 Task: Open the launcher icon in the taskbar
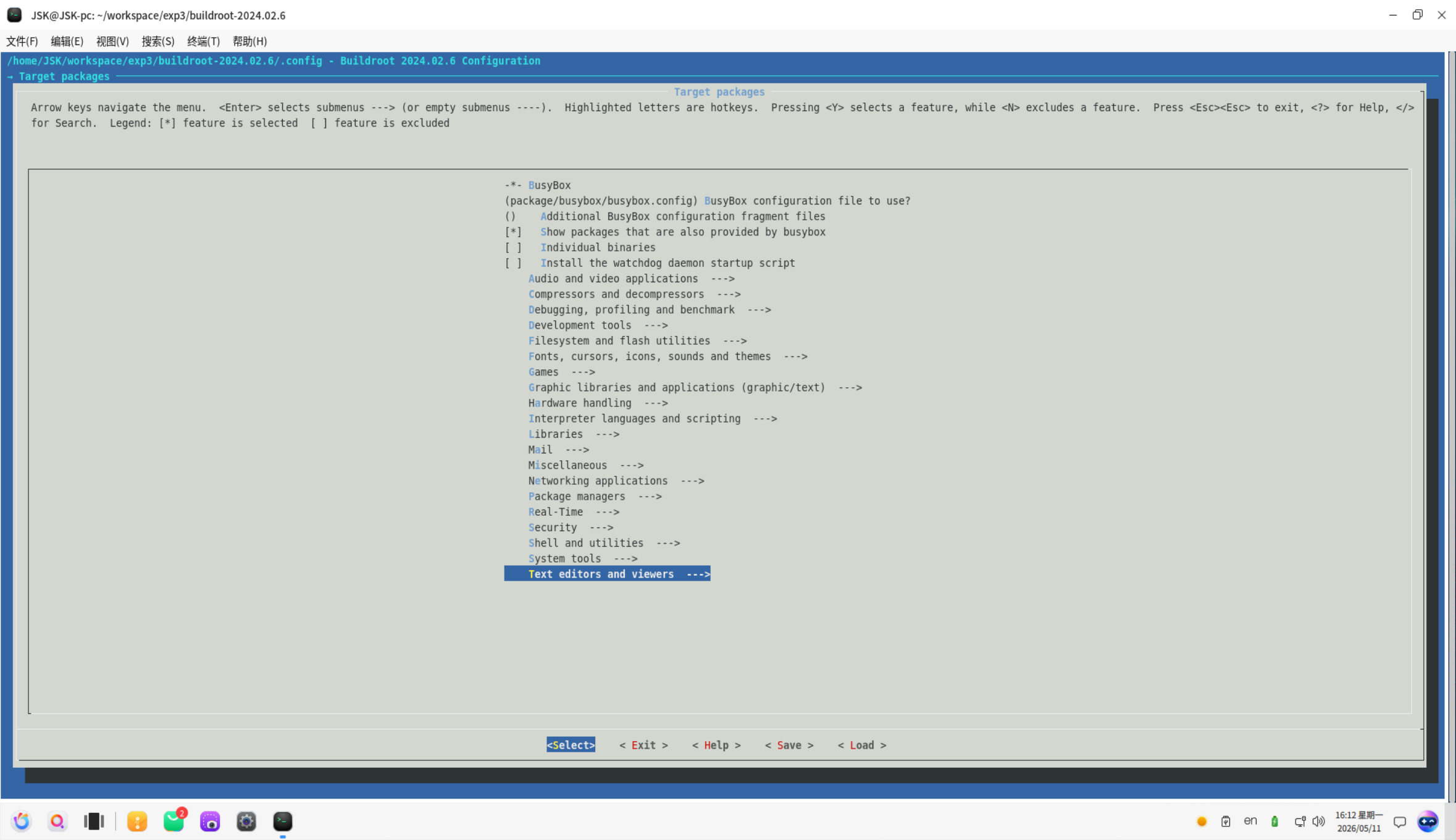(22, 821)
